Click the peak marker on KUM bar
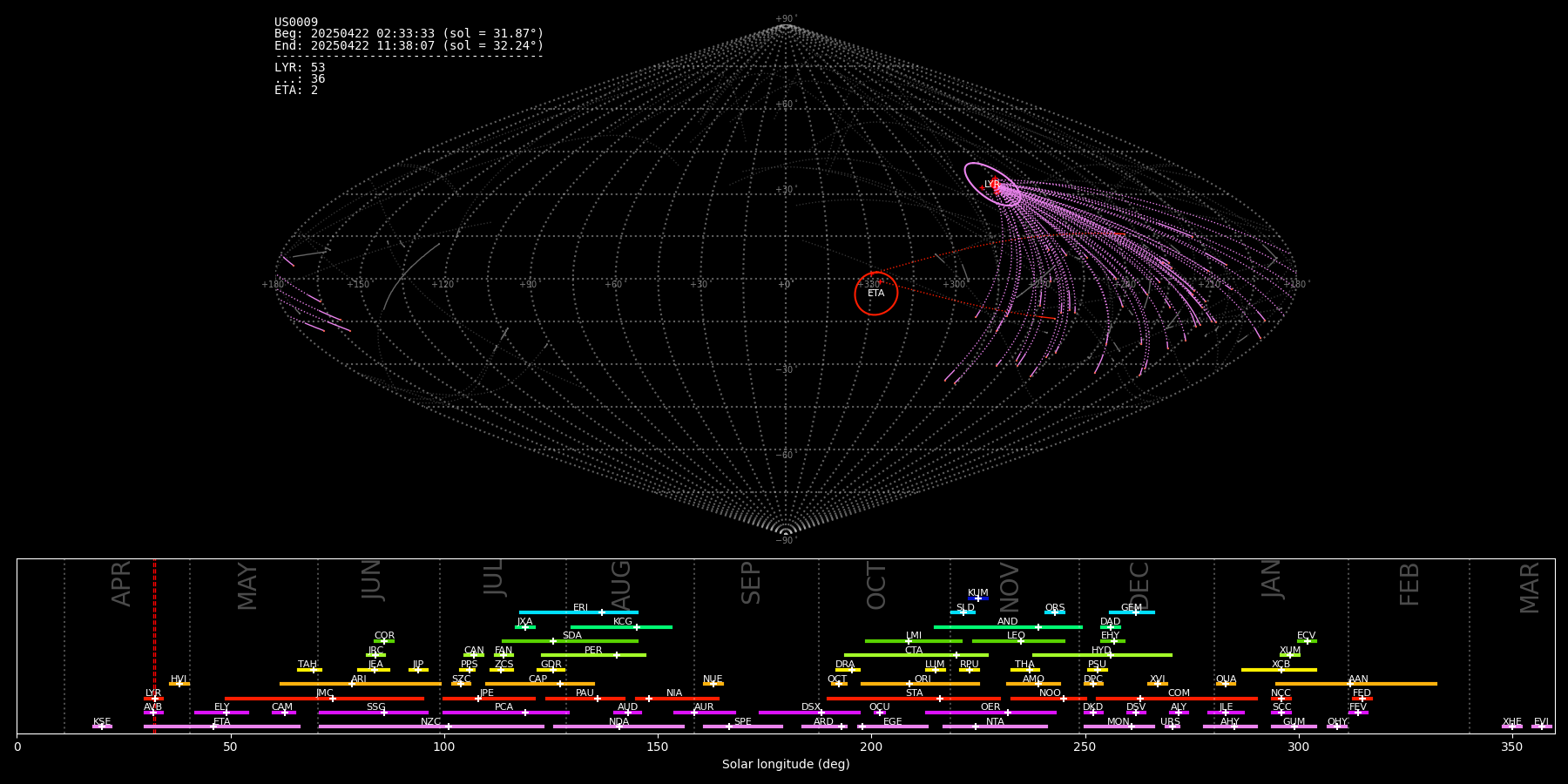Screen dimensions: 1568x784 pyautogui.click(x=977, y=598)
